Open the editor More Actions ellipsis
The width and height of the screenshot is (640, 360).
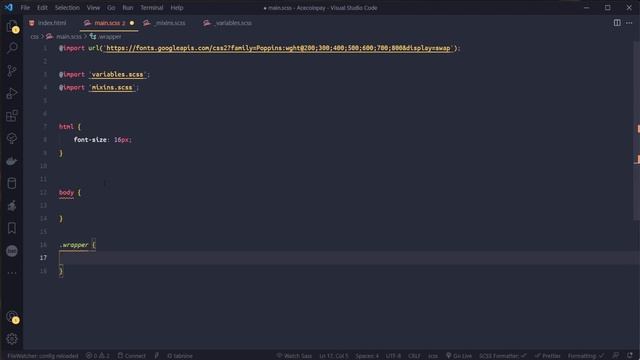(629, 23)
